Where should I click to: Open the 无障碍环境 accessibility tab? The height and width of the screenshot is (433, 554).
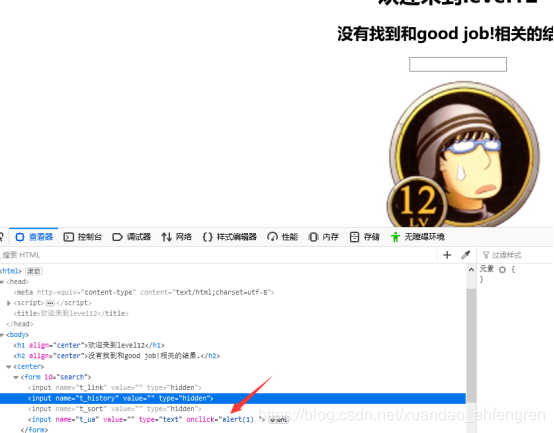[418, 237]
